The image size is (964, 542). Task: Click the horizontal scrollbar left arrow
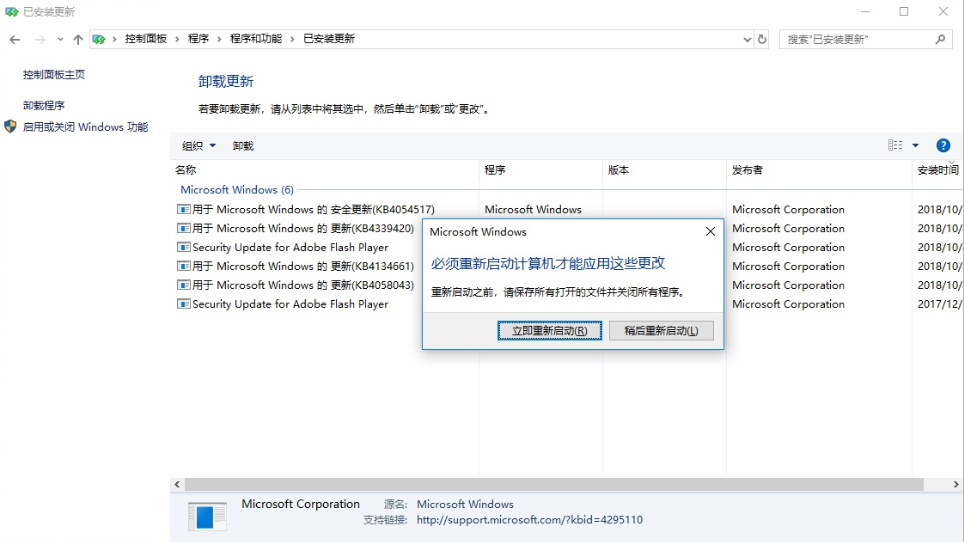tap(177, 484)
